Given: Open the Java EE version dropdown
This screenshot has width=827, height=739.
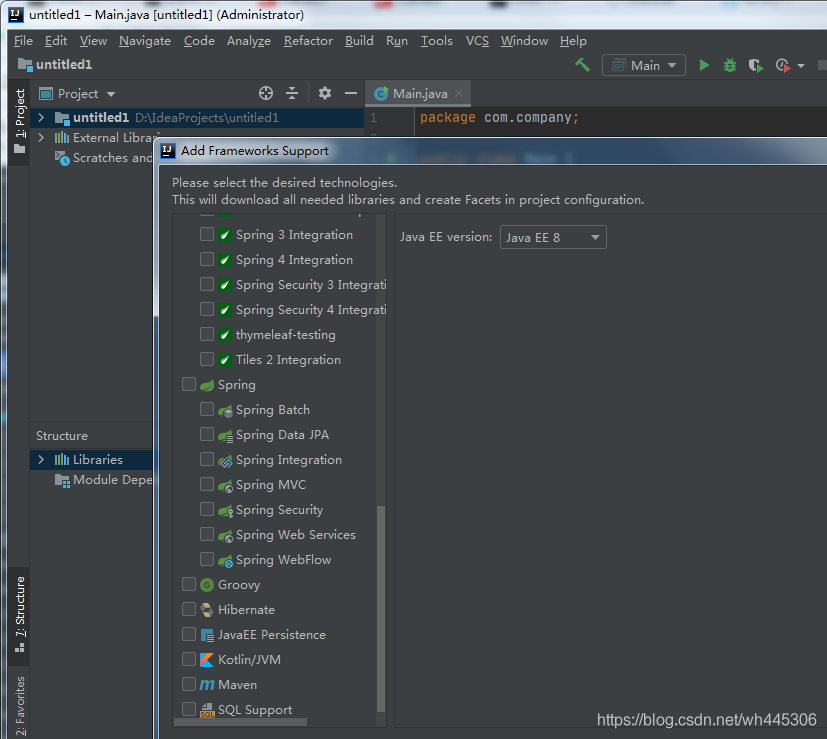Looking at the screenshot, I should 552,237.
